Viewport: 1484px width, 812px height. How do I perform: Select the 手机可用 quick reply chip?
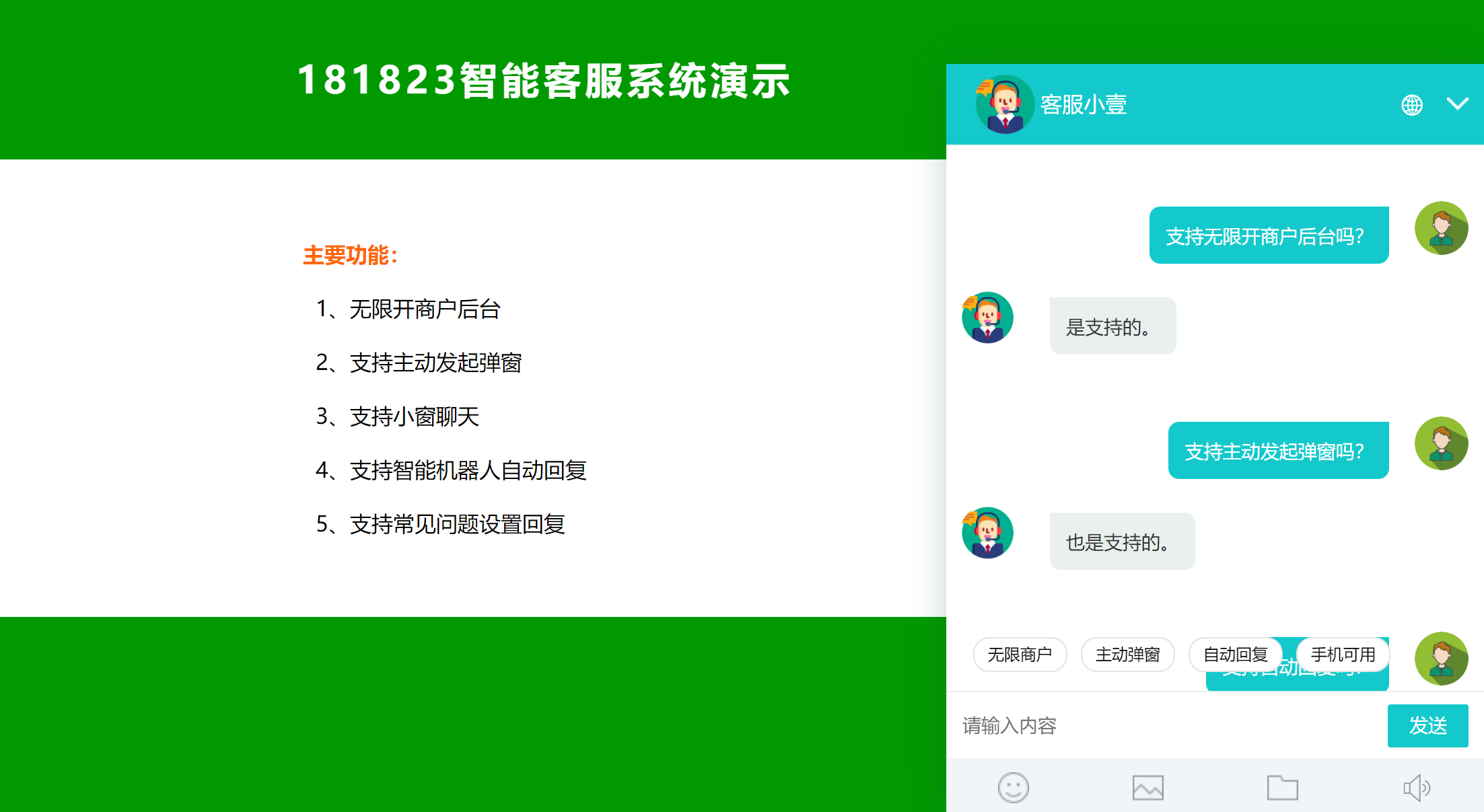pyautogui.click(x=1343, y=654)
